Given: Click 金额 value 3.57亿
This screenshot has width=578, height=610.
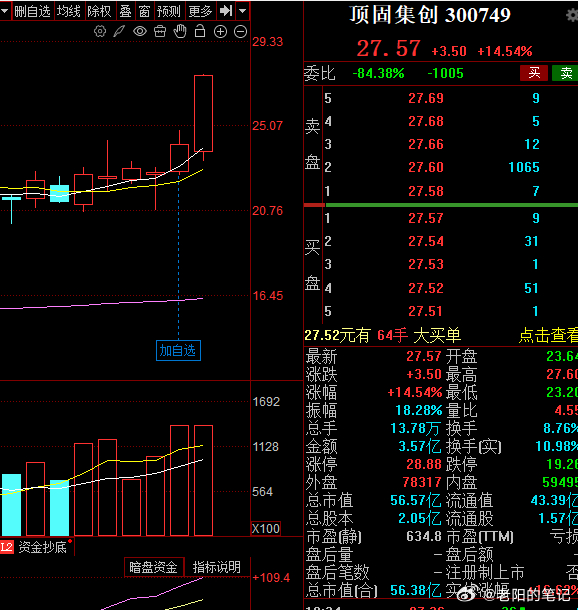Looking at the screenshot, I should pyautogui.click(x=420, y=446).
